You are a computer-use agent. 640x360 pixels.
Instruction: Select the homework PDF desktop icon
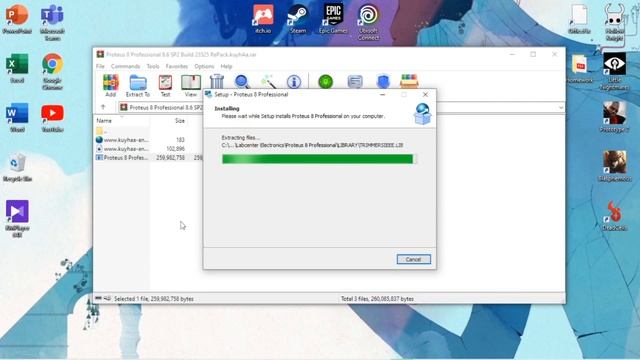pyautogui.click(x=579, y=69)
